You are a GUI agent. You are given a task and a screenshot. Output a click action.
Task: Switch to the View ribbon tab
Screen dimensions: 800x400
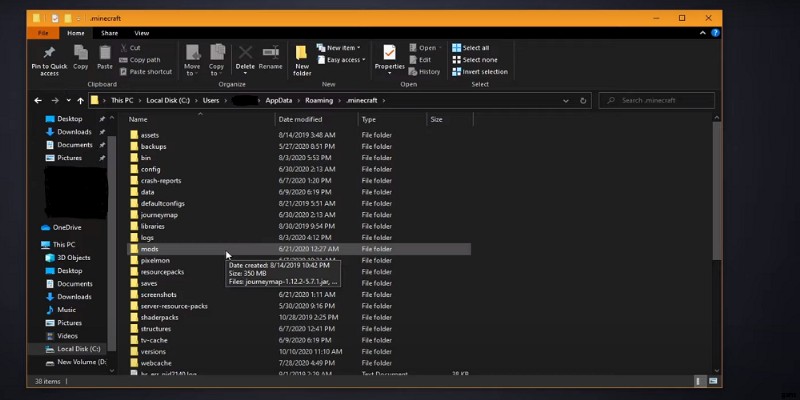pos(141,33)
